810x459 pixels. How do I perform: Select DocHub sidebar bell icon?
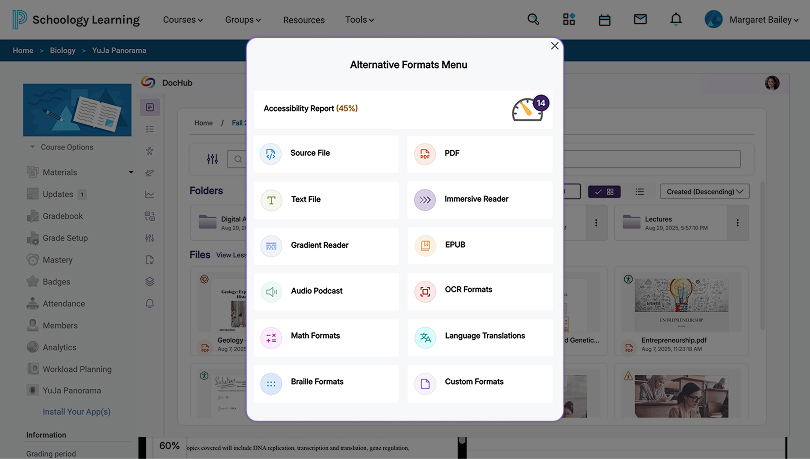coord(150,304)
